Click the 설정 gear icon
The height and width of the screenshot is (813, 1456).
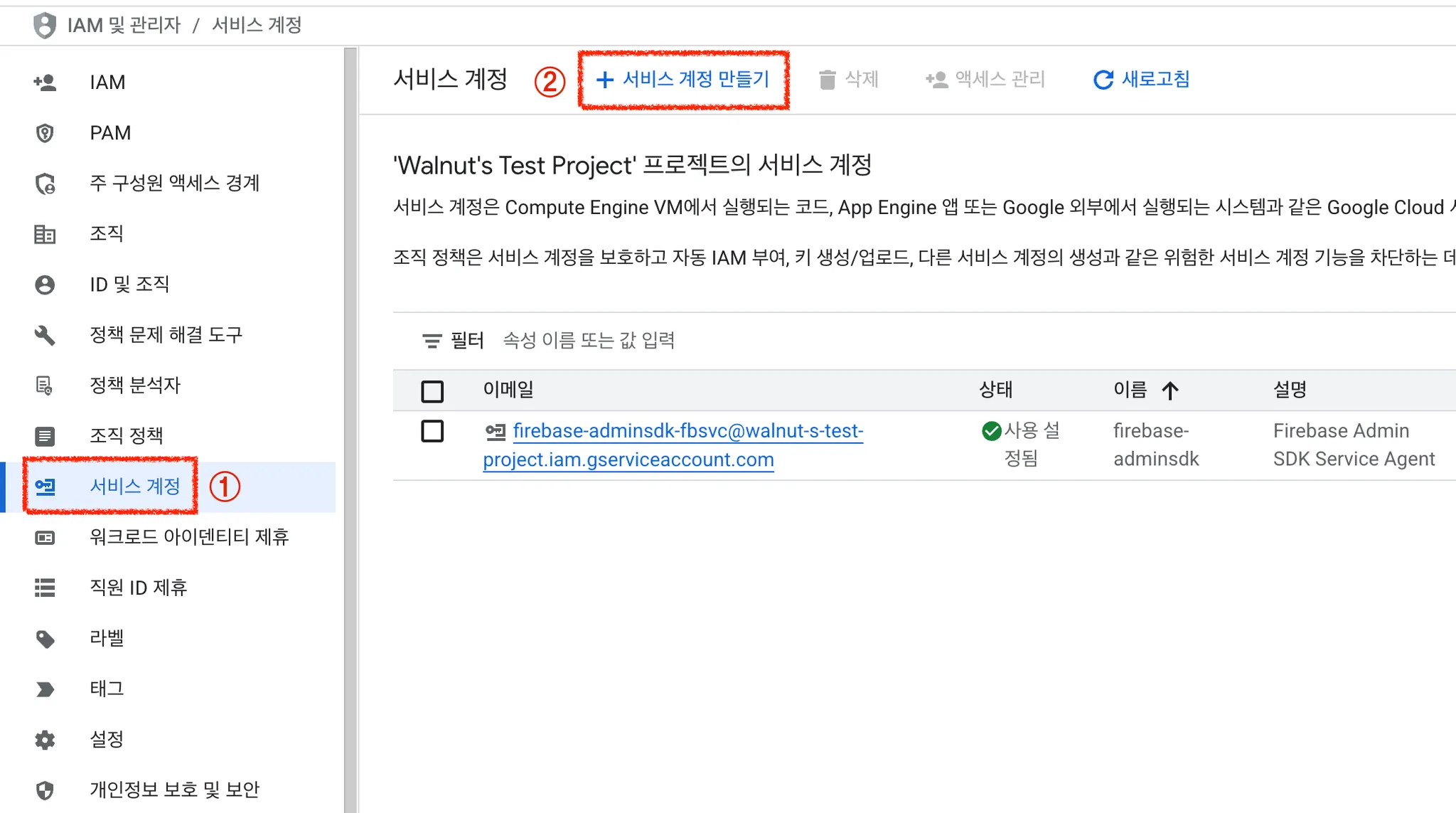pyautogui.click(x=45, y=740)
